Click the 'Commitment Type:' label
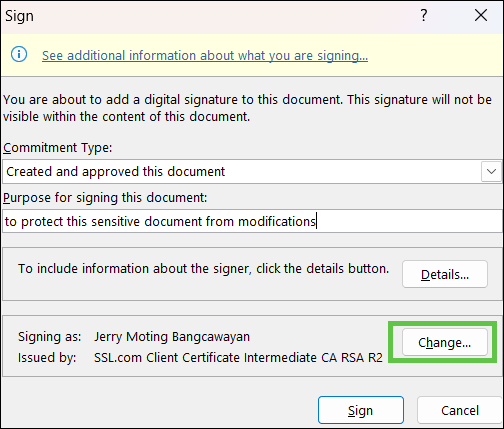This screenshot has width=504, height=429. coord(58,147)
